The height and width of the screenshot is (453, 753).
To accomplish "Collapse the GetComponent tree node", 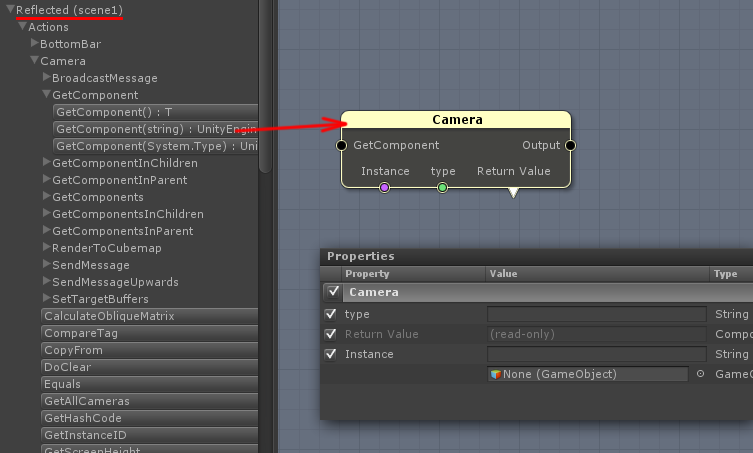I will coord(46,94).
